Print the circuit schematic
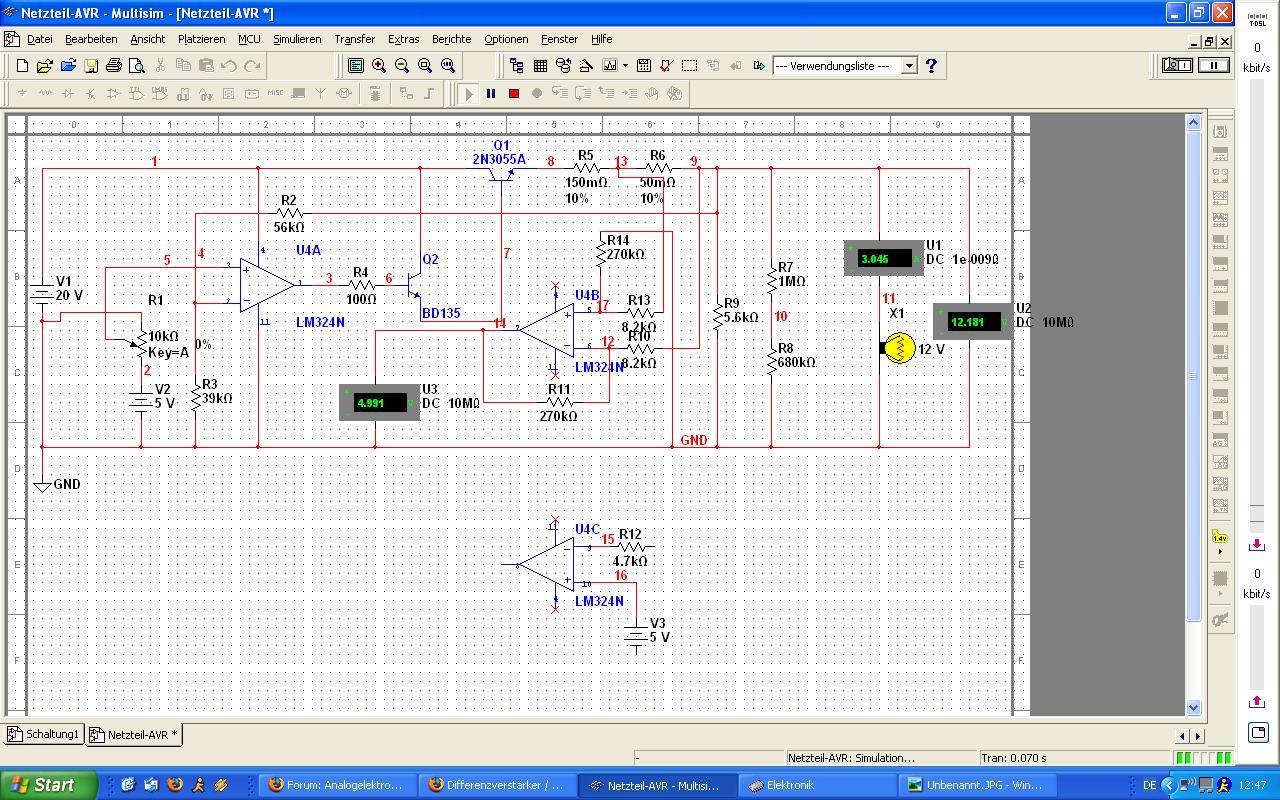 click(x=114, y=66)
